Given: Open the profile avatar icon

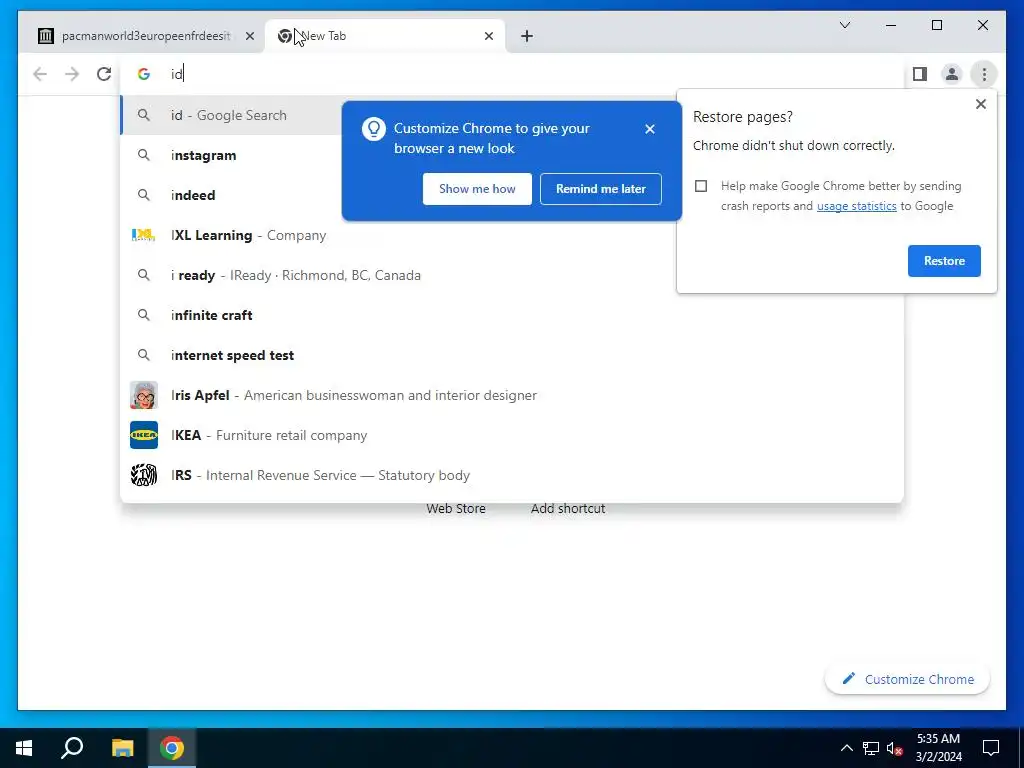Looking at the screenshot, I should point(952,74).
